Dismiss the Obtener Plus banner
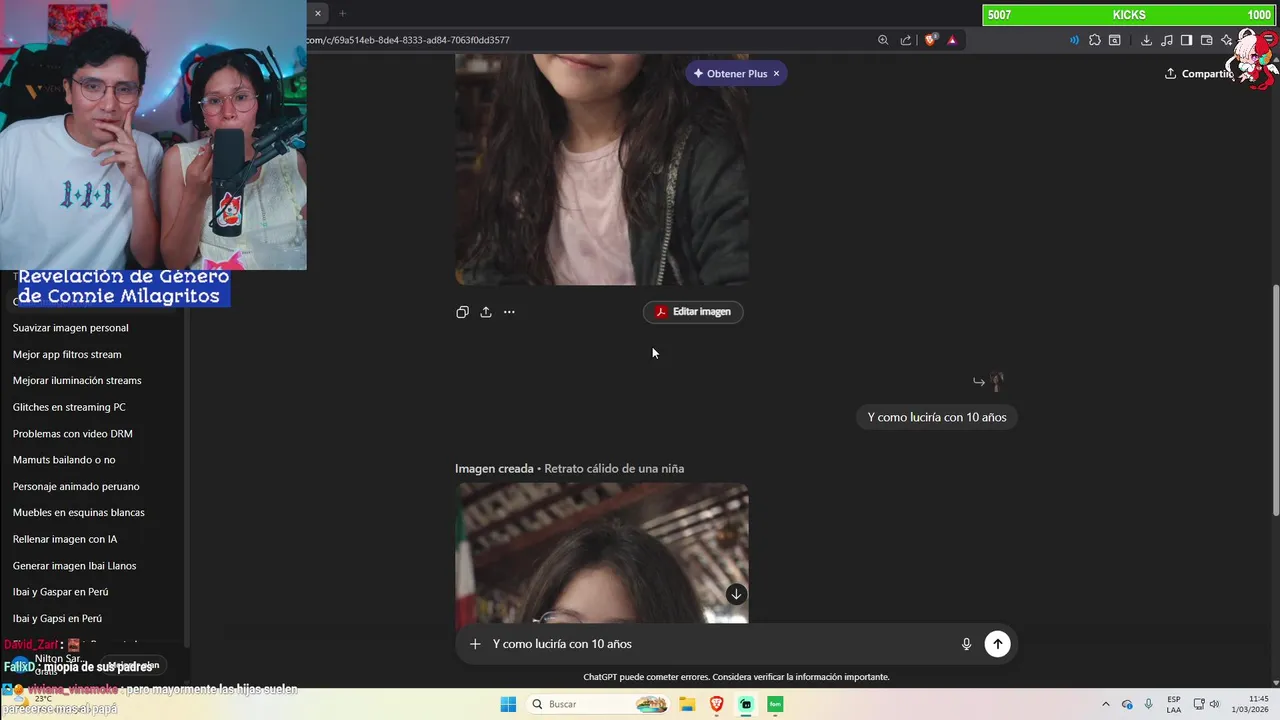Image resolution: width=1280 pixels, height=720 pixels. pos(776,73)
